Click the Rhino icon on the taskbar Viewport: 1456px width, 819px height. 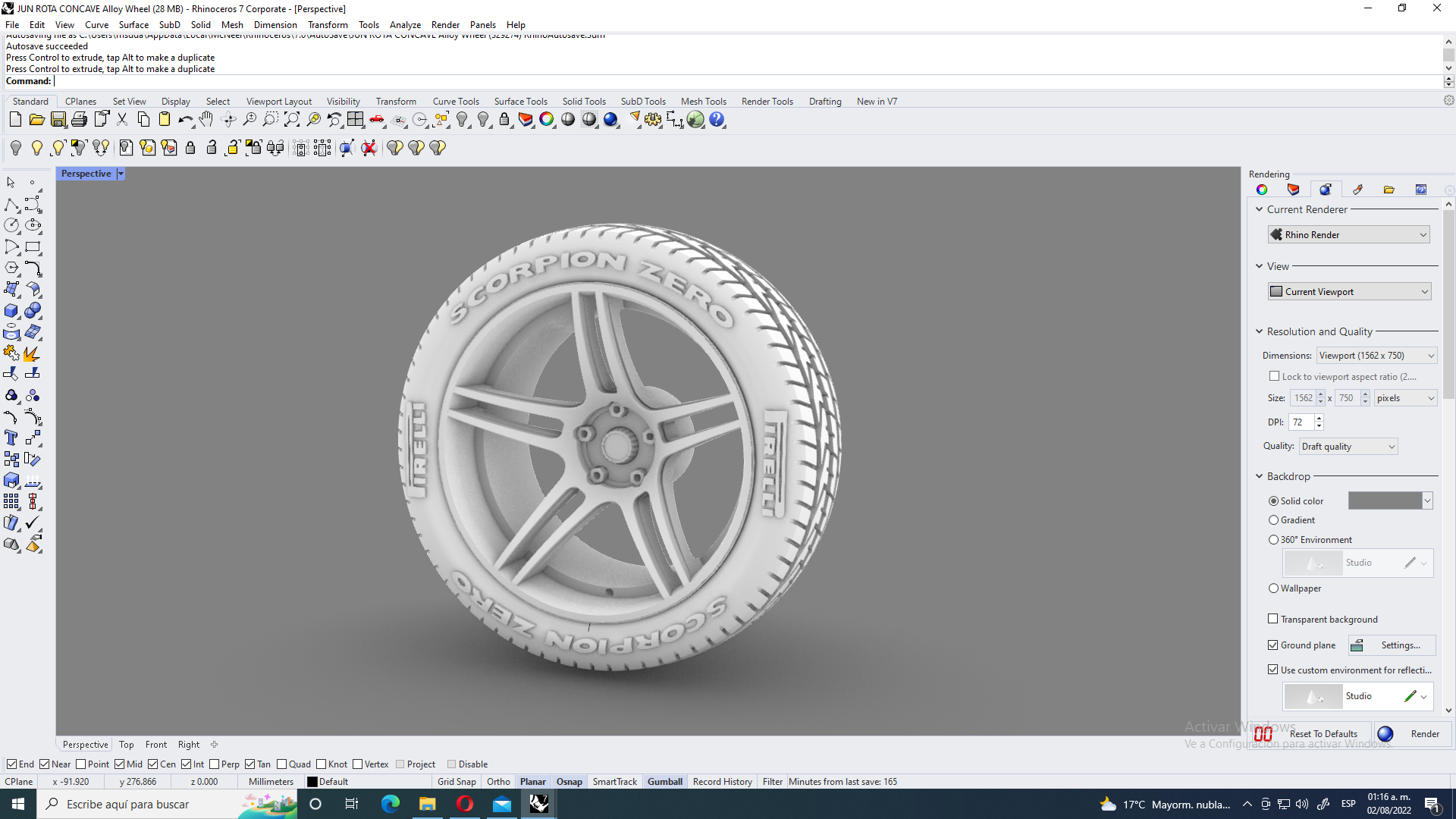539,804
